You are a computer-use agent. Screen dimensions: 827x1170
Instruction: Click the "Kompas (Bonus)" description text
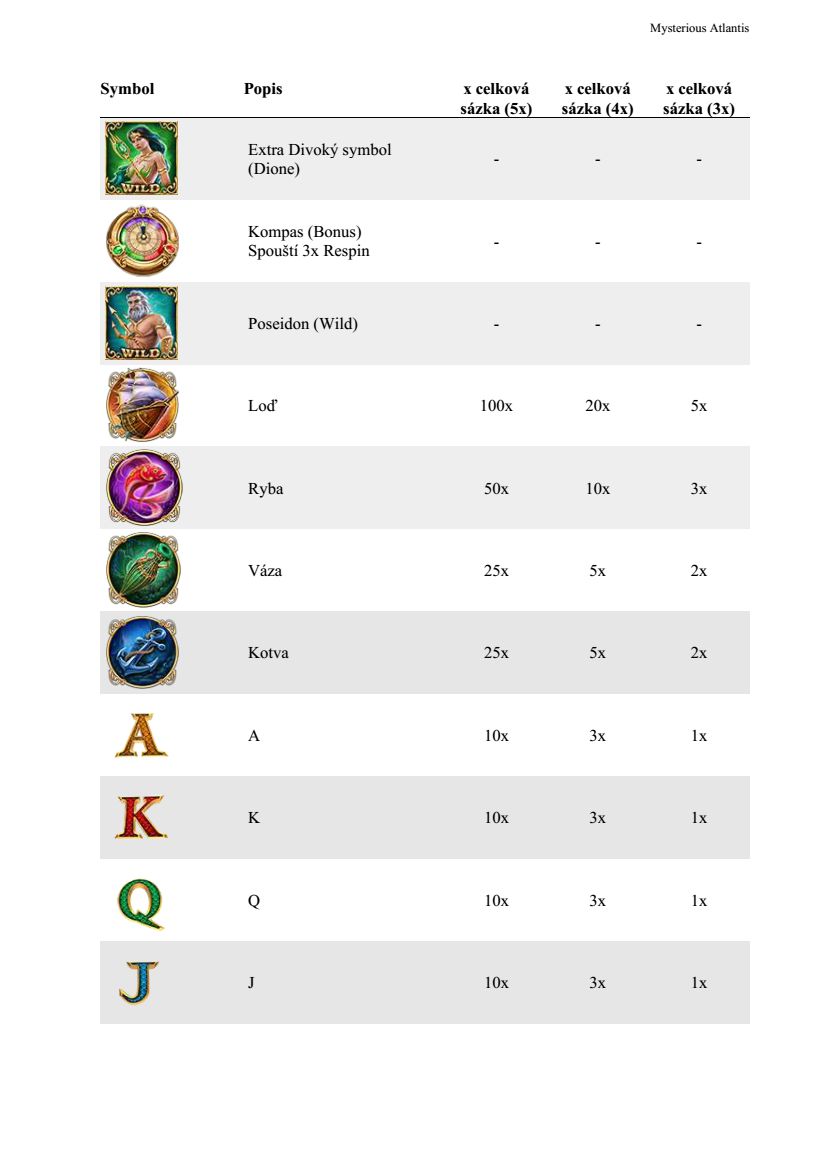pyautogui.click(x=305, y=232)
